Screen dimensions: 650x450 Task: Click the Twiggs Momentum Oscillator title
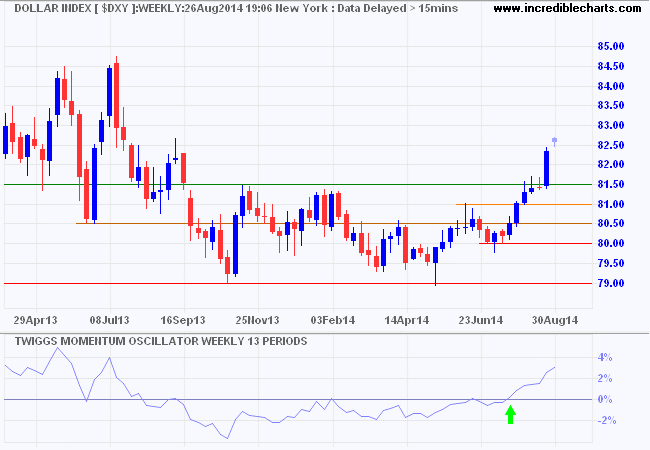161,341
